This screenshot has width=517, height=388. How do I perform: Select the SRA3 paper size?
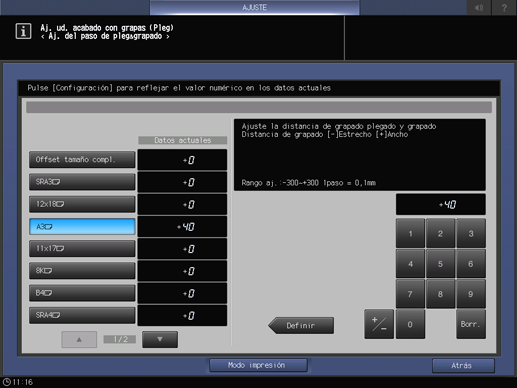[x=82, y=182]
